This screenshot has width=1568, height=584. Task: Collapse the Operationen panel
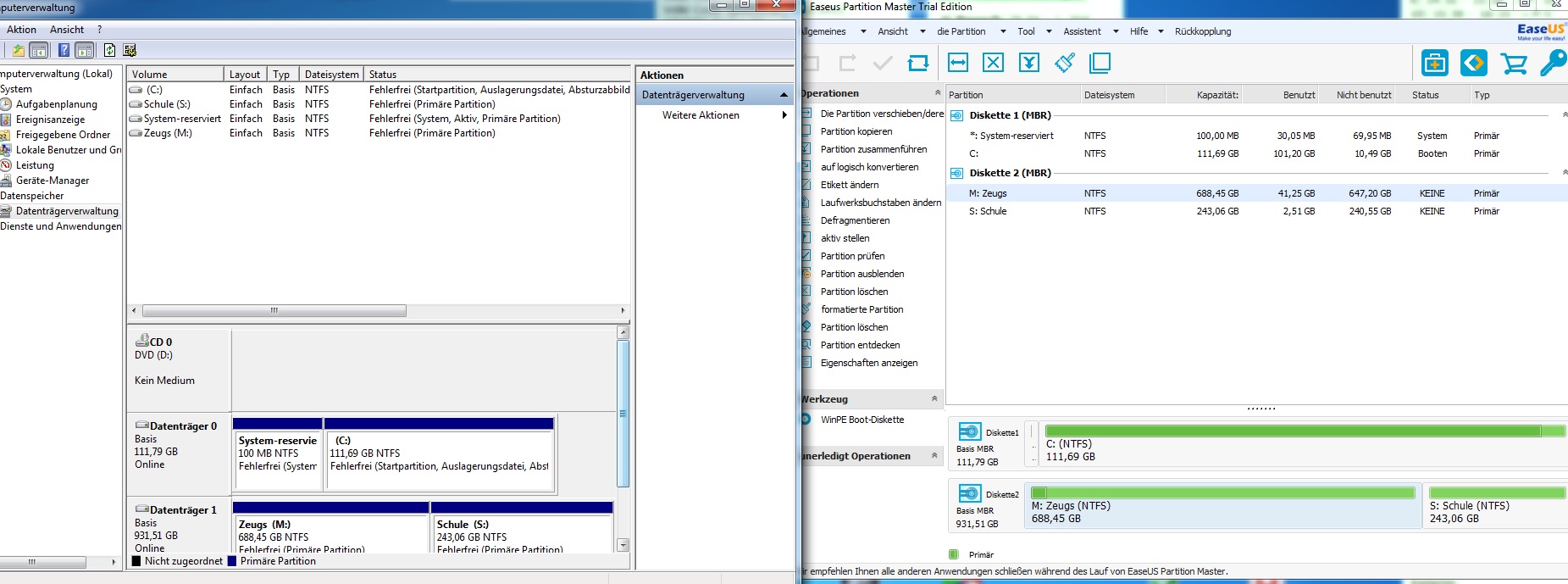(937, 93)
